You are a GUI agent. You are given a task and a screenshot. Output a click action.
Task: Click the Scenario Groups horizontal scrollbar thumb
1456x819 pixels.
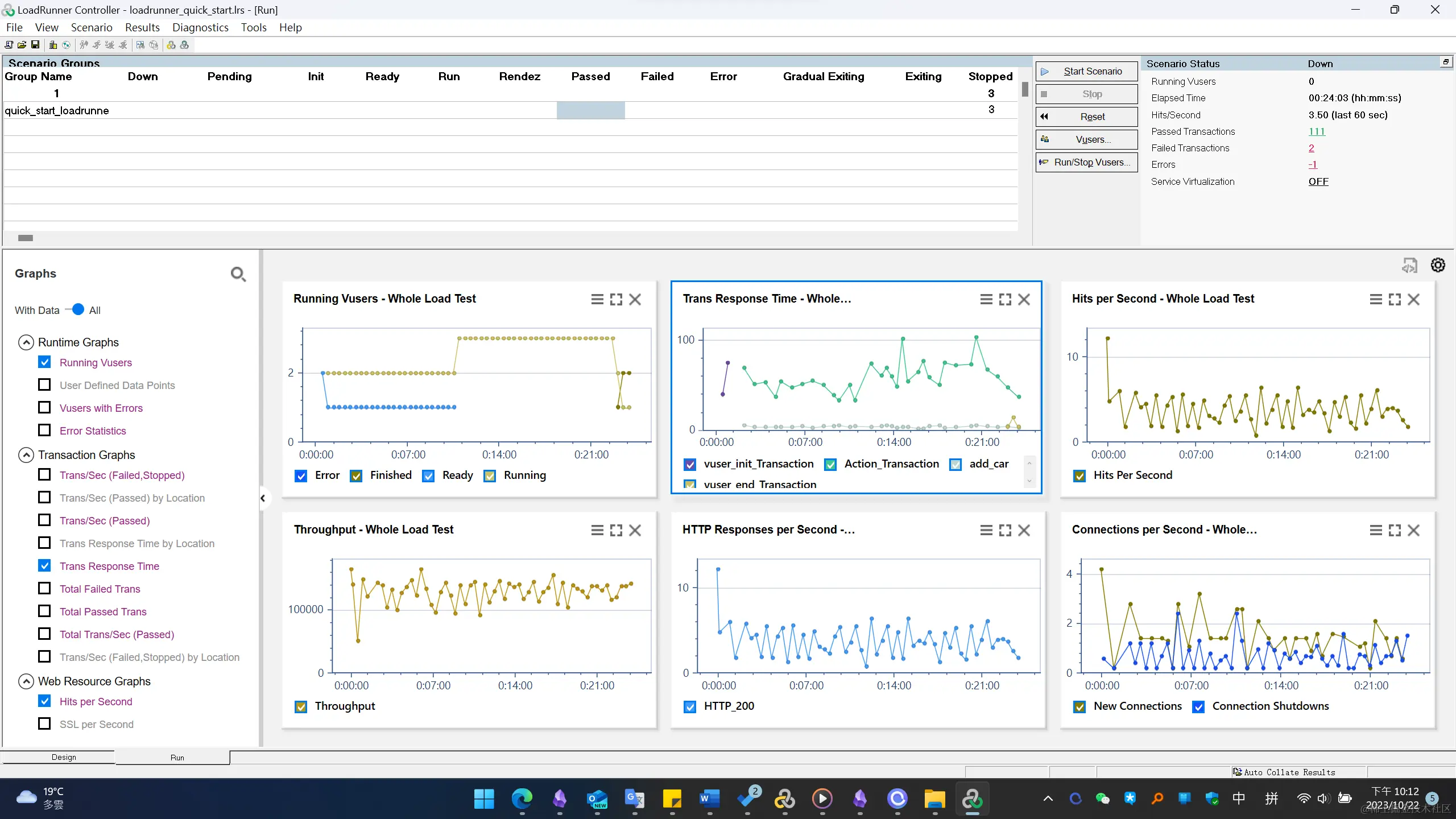(x=26, y=238)
